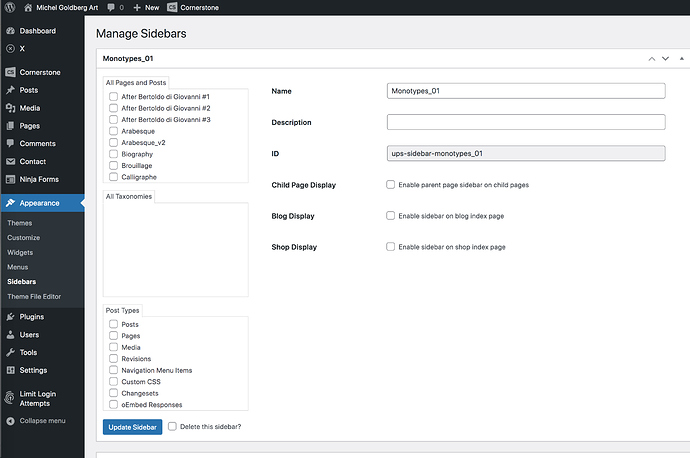This screenshot has width=690, height=458.
Task: Open the Post Types tab
Action: [x=122, y=311]
